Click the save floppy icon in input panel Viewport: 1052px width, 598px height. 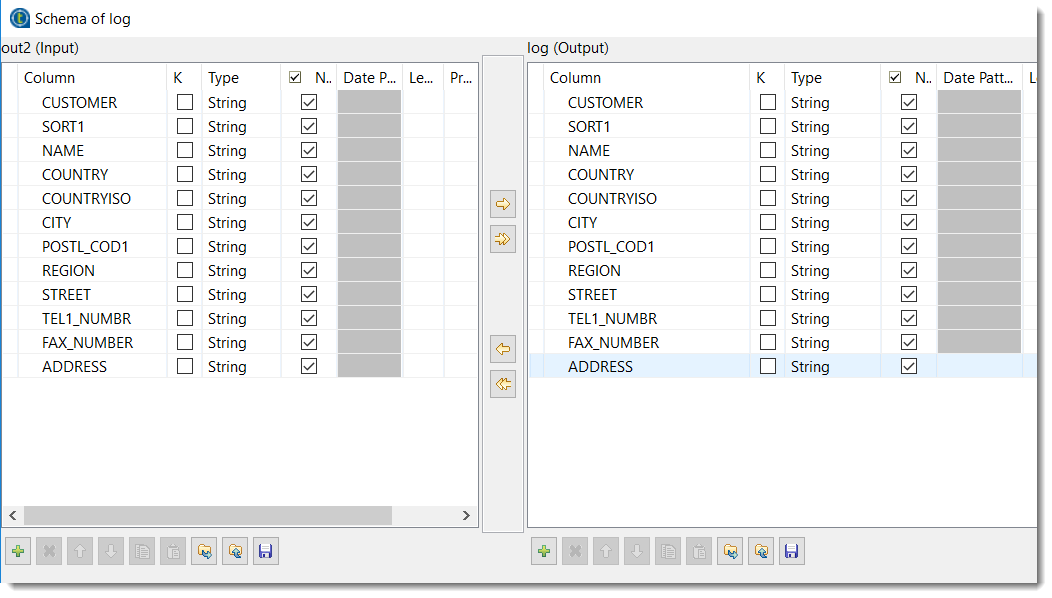266,552
